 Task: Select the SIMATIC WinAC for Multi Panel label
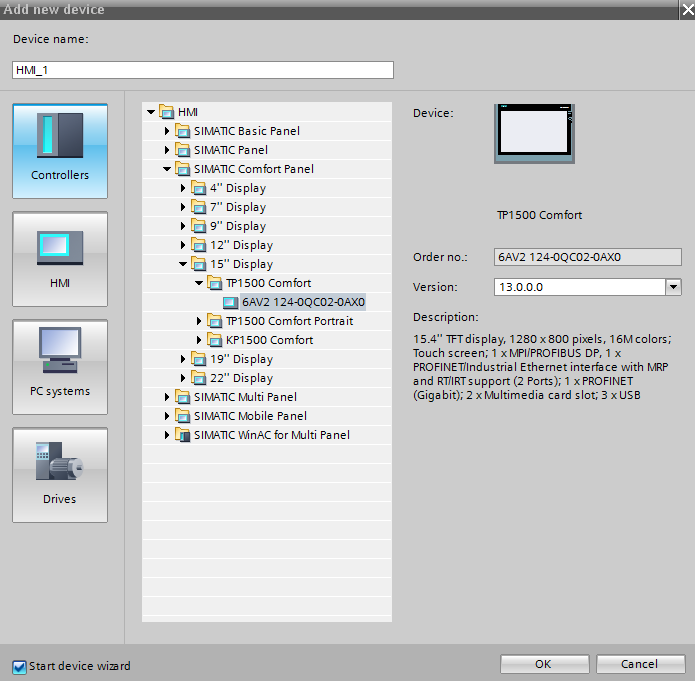(272, 435)
